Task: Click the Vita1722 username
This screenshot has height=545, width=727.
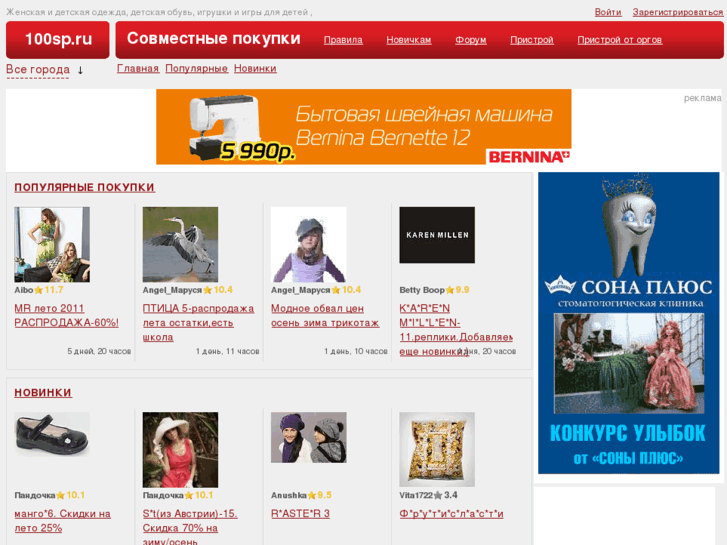Action: (x=416, y=496)
